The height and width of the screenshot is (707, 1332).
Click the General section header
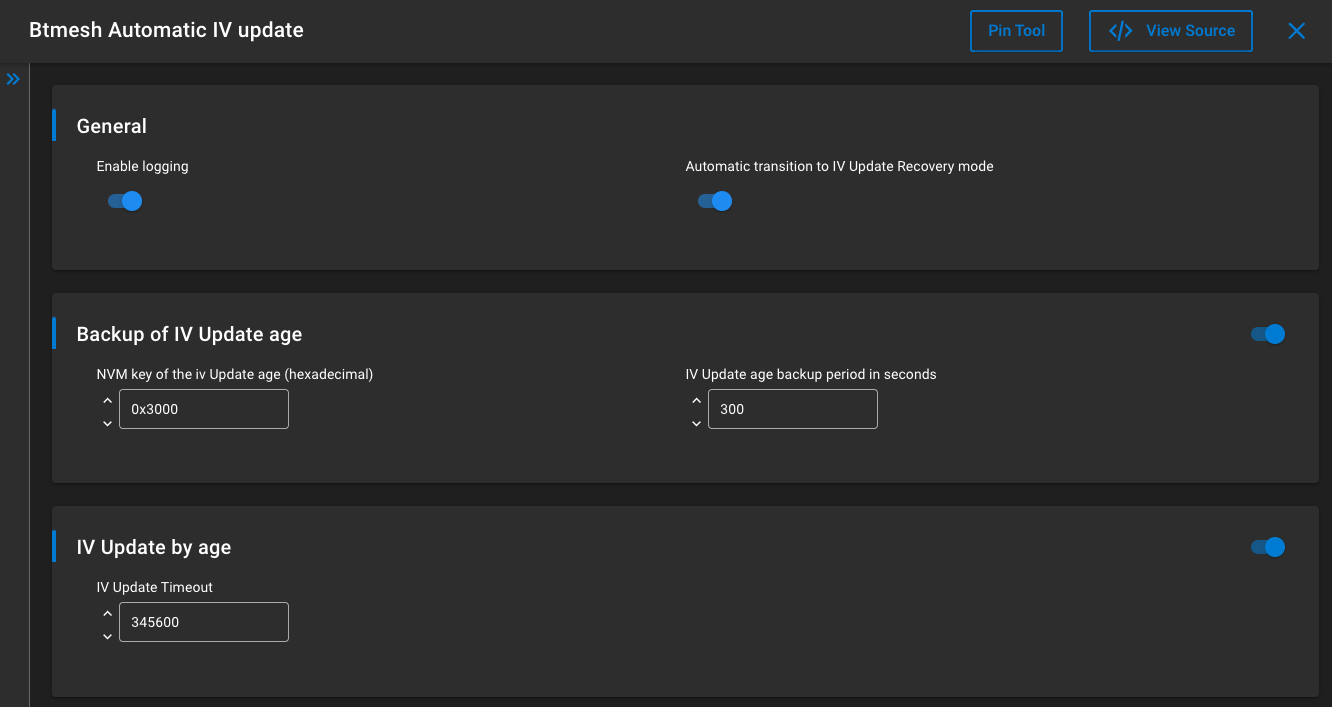tap(111, 126)
